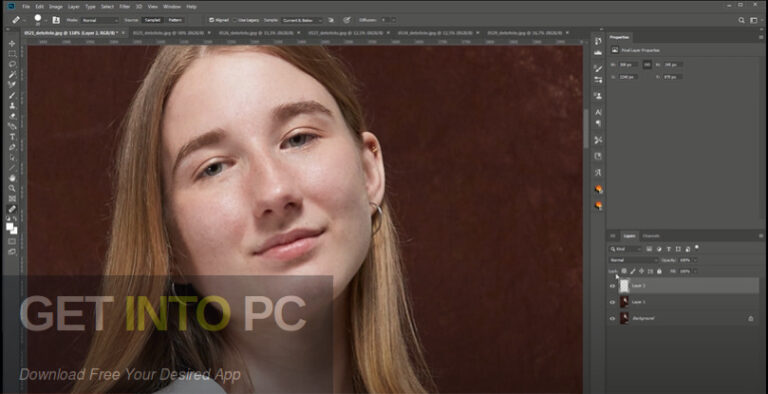The width and height of the screenshot is (768, 394).
Task: Open the Fill slider dropdown arrow
Action: click(x=695, y=271)
